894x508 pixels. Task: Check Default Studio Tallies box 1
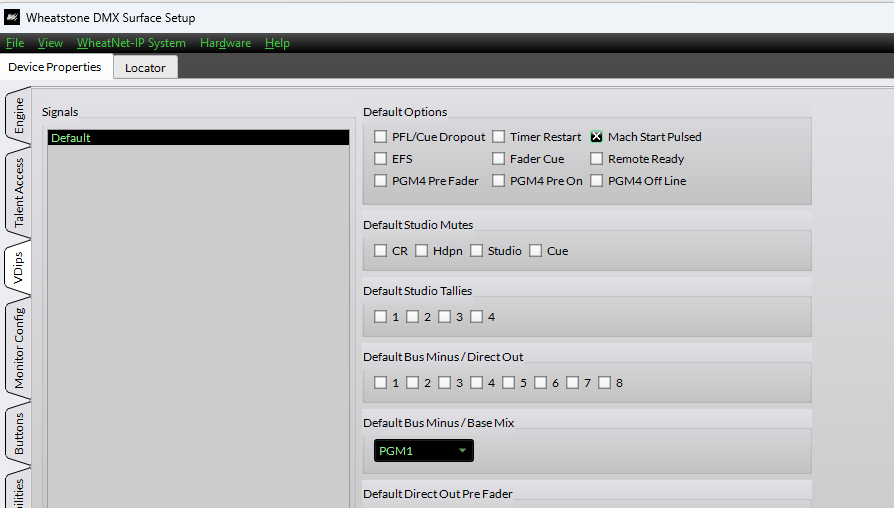click(380, 316)
